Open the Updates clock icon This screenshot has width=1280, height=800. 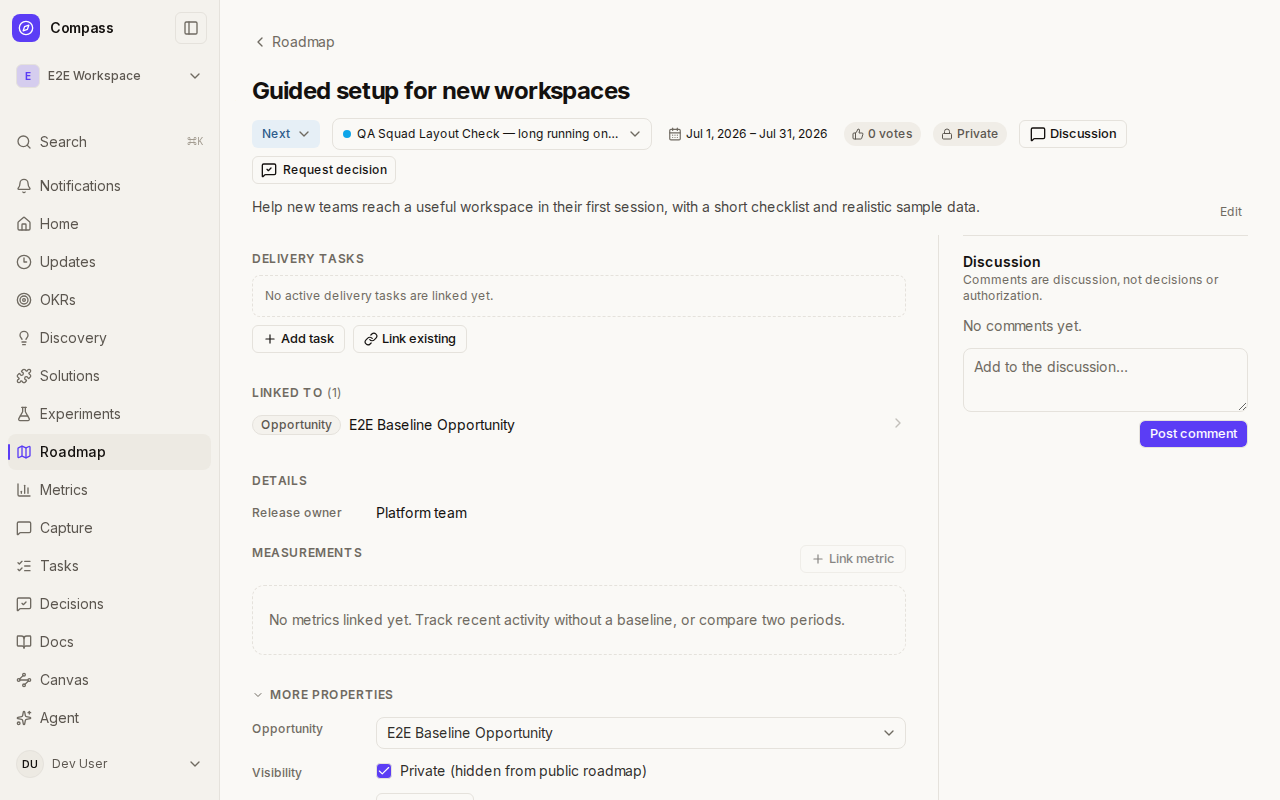click(24, 262)
